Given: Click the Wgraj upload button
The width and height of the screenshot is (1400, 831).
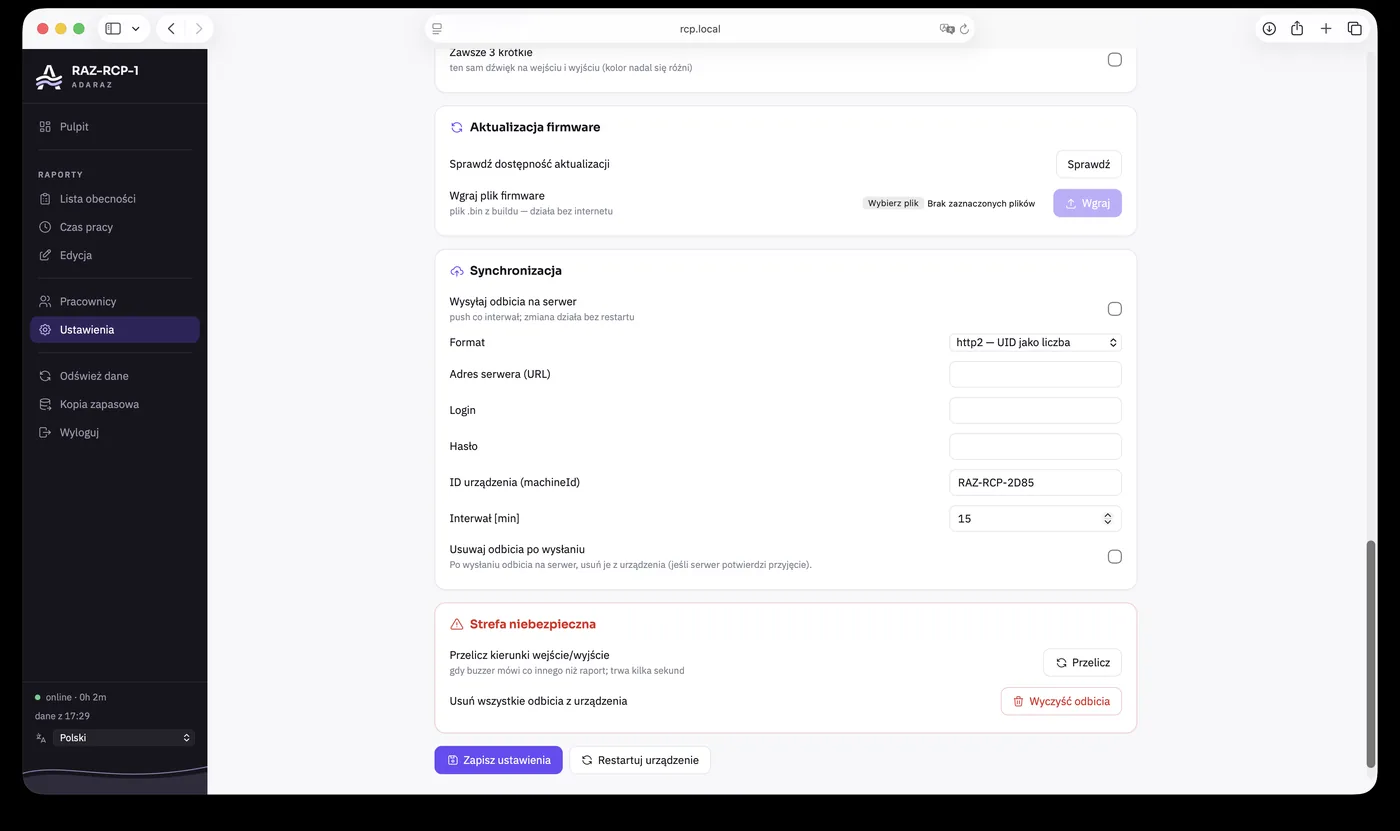Looking at the screenshot, I should (x=1087, y=203).
